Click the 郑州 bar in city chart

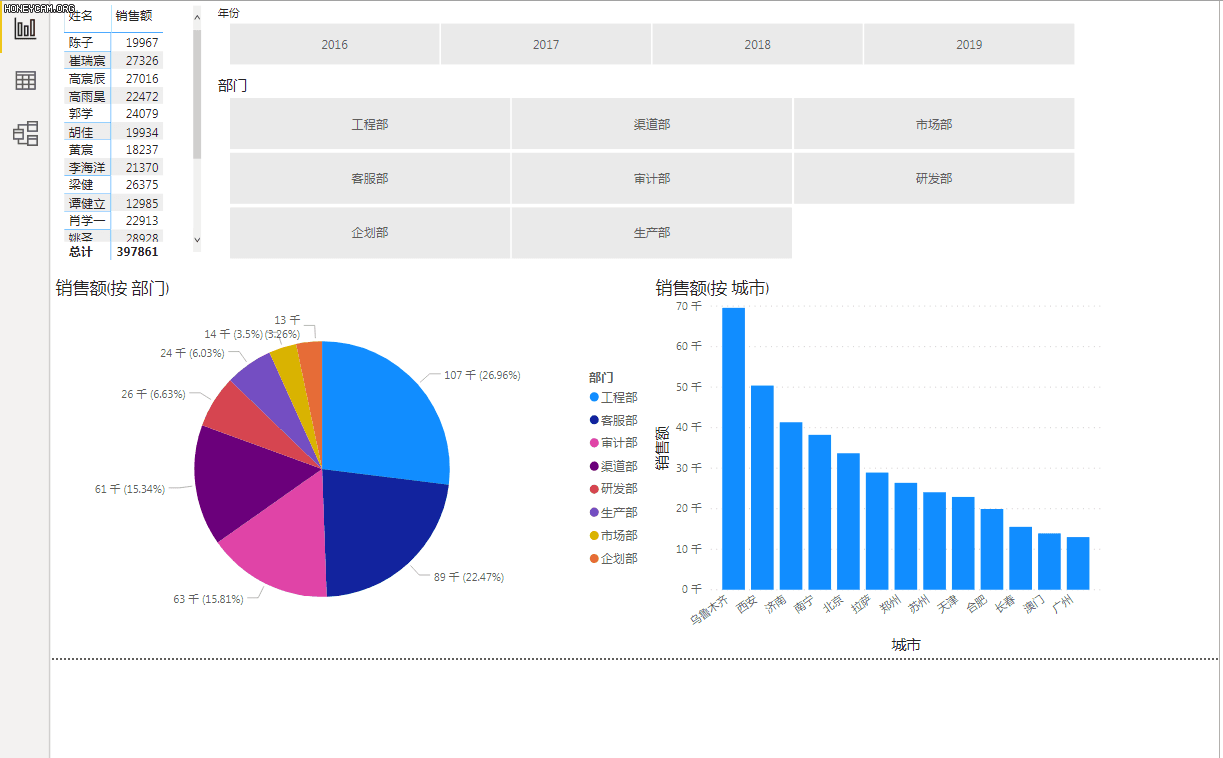pos(906,536)
